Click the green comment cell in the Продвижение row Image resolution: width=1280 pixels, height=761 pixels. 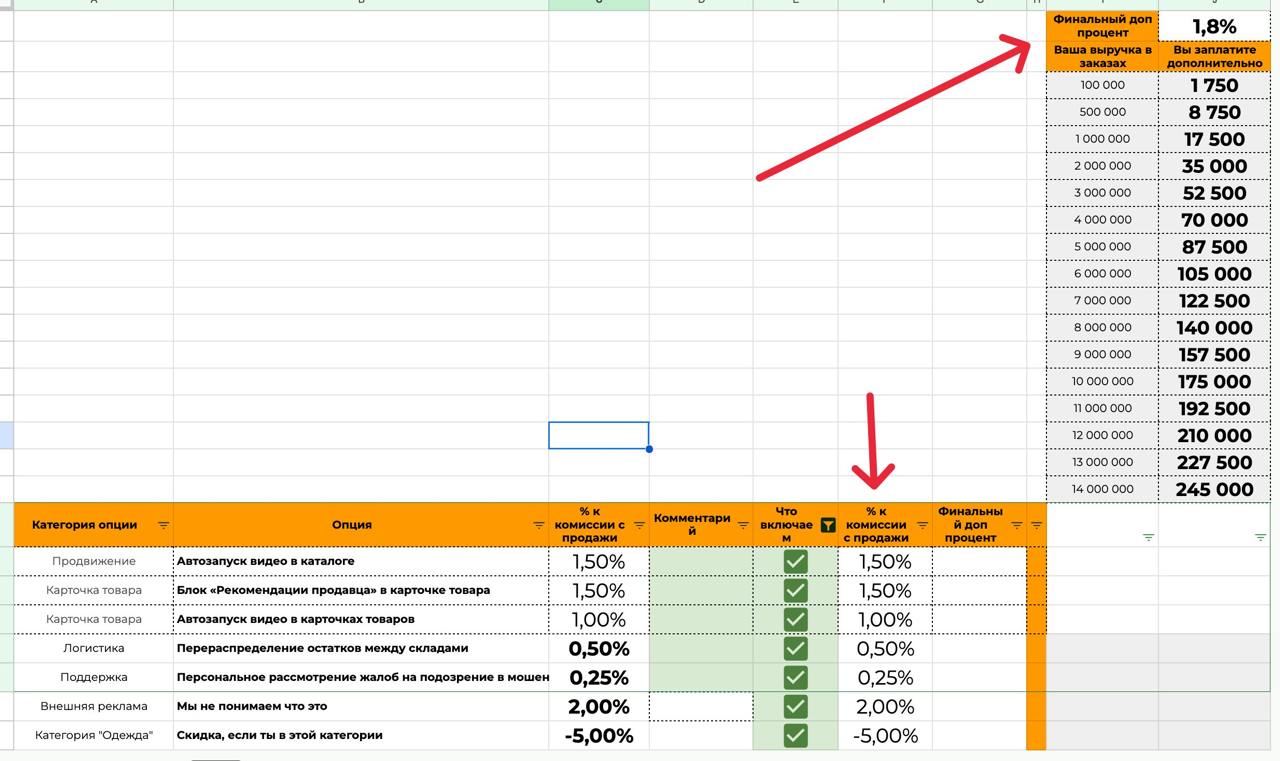(701, 562)
